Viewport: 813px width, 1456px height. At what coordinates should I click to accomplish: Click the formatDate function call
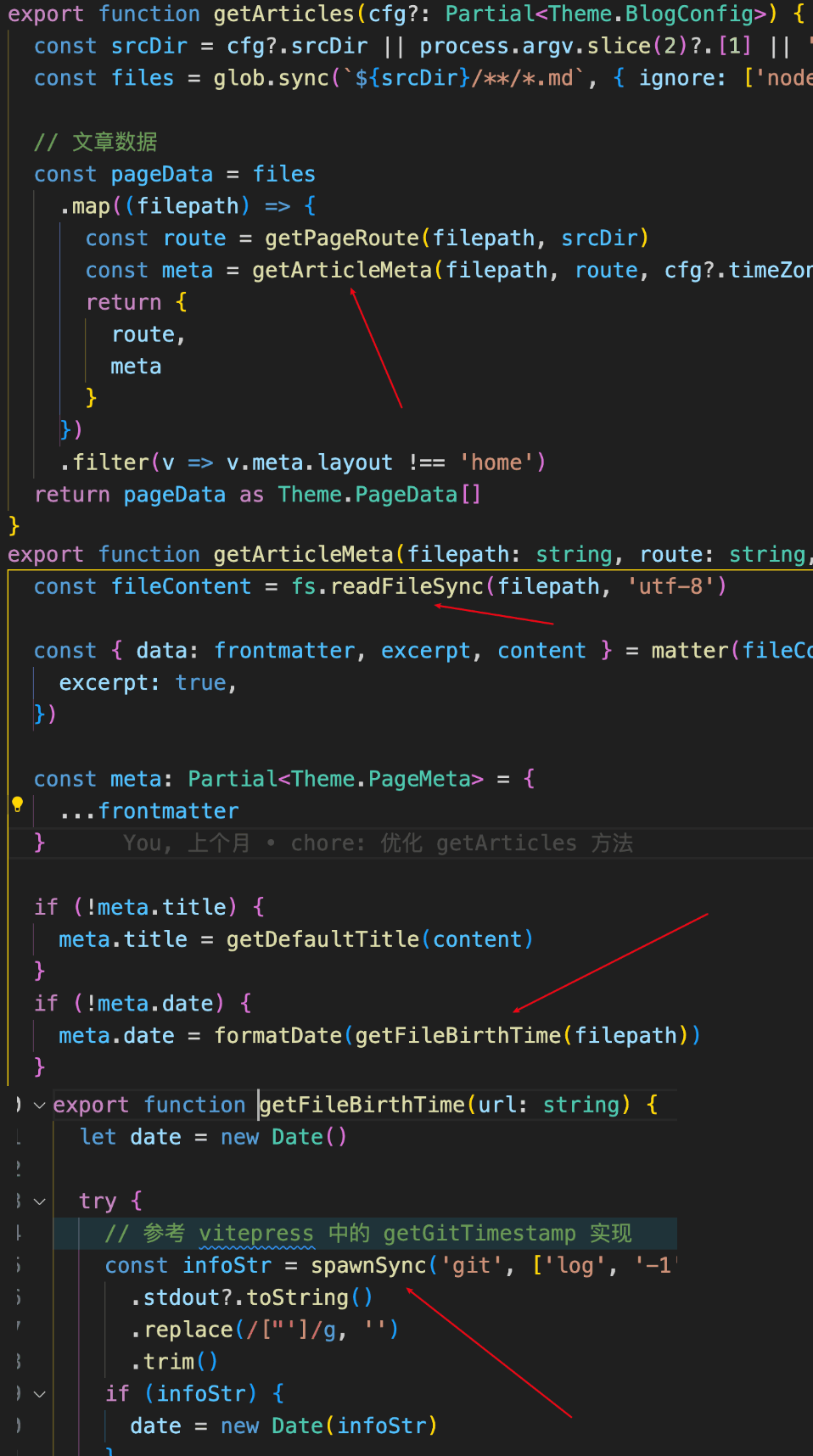[x=278, y=1035]
